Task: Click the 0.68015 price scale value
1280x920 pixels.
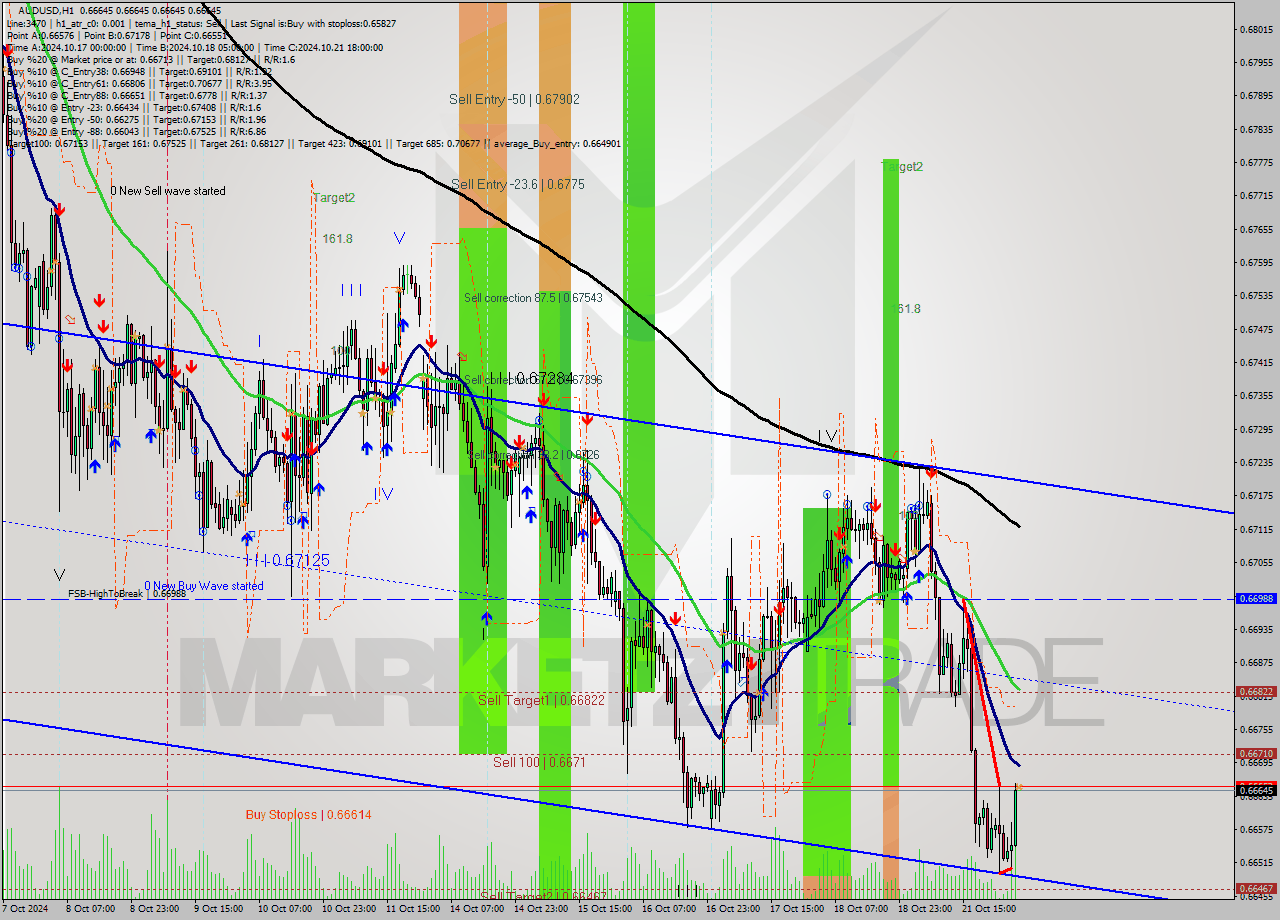Action: point(1257,29)
